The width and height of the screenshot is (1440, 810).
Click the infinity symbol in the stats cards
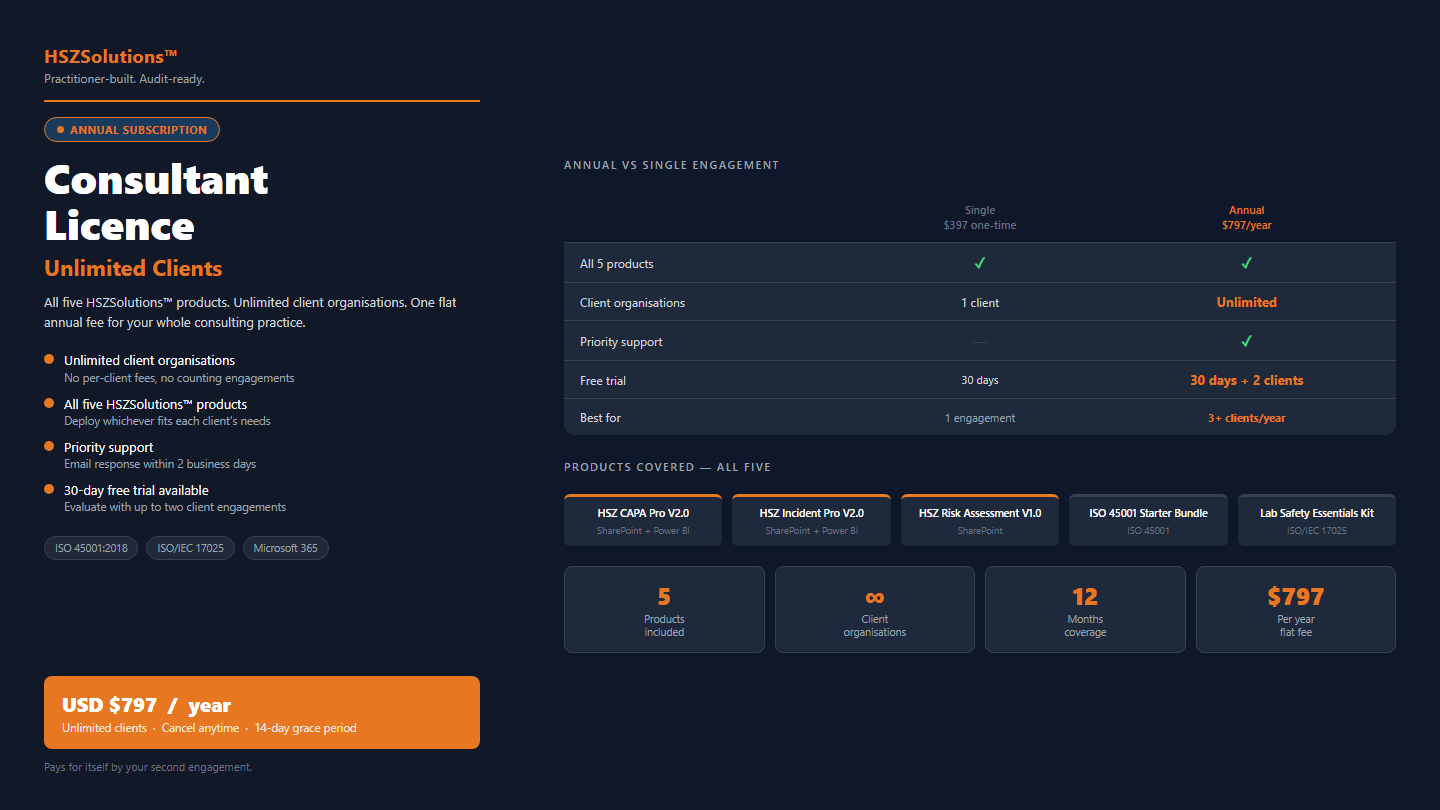coord(875,597)
